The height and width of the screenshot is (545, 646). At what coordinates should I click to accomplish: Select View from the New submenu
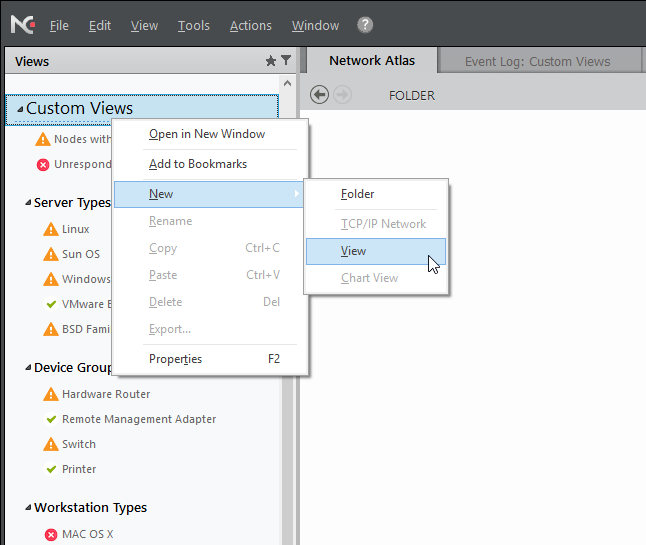click(x=353, y=251)
